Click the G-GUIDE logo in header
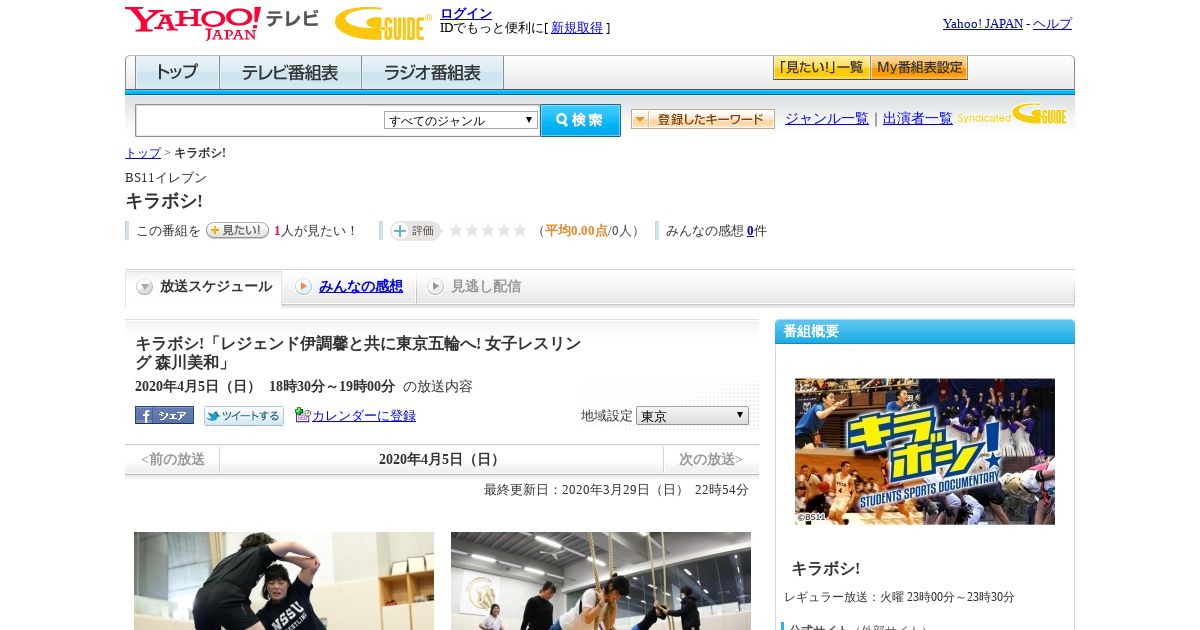Viewport: 1200px width, 630px height. coord(383,23)
